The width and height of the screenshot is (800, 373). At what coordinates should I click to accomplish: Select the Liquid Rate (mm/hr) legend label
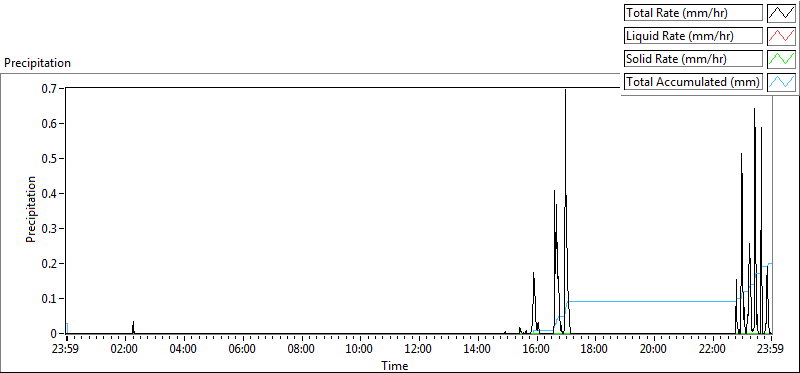(x=694, y=36)
